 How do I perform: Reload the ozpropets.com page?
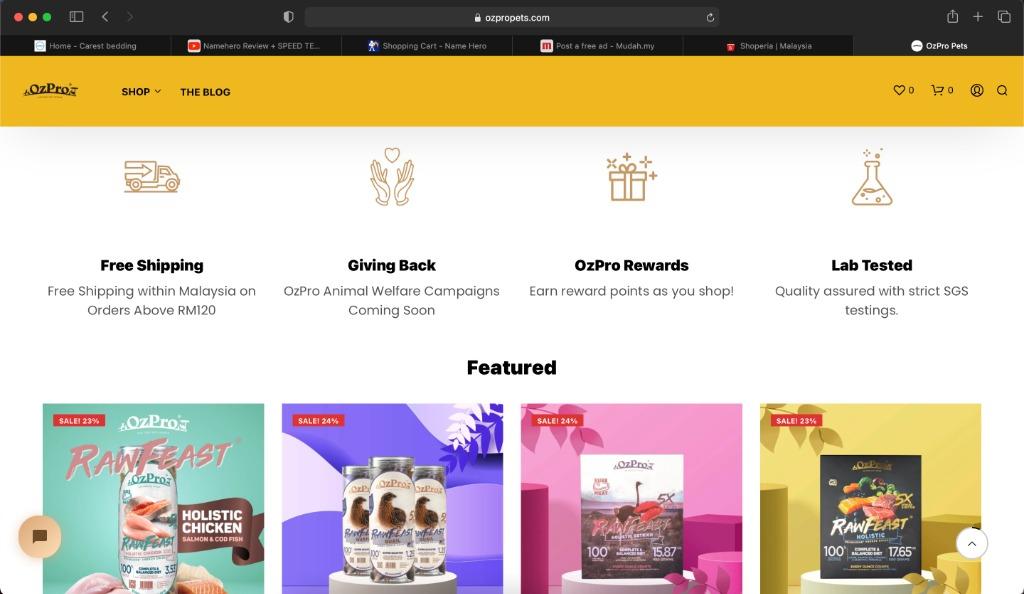pos(710,18)
